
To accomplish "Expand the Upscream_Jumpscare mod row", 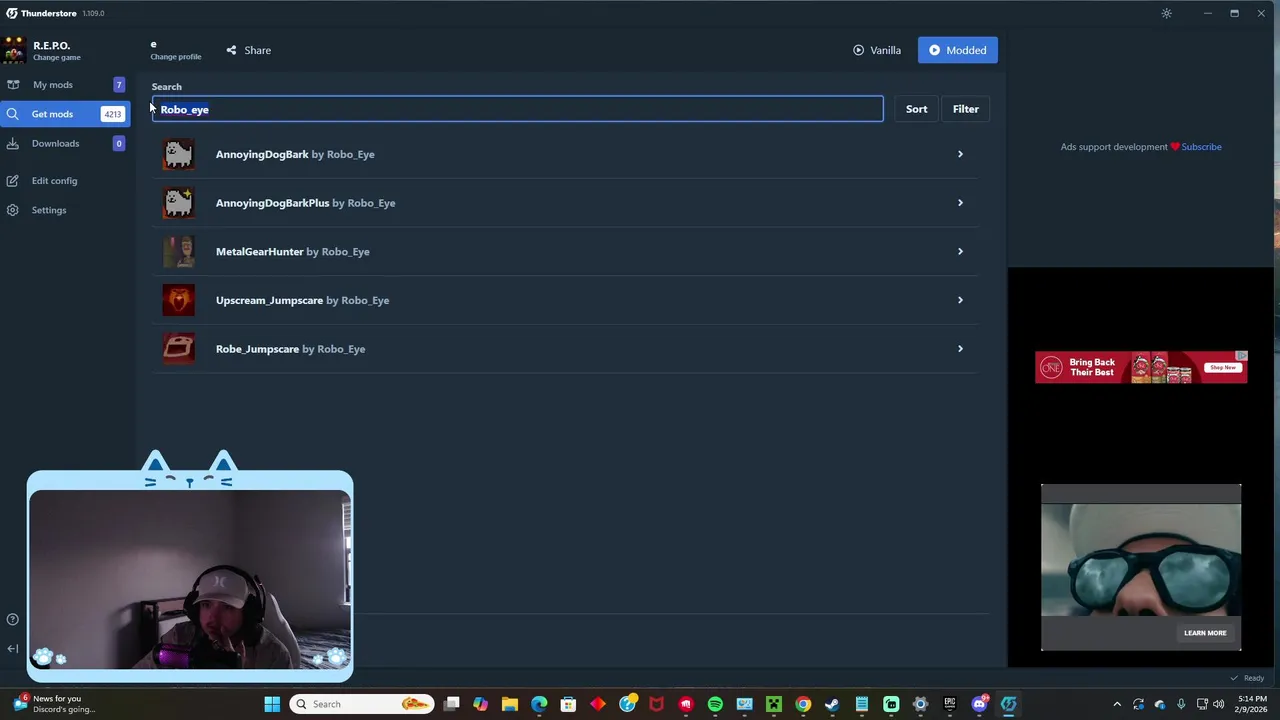I will click(x=564, y=300).
